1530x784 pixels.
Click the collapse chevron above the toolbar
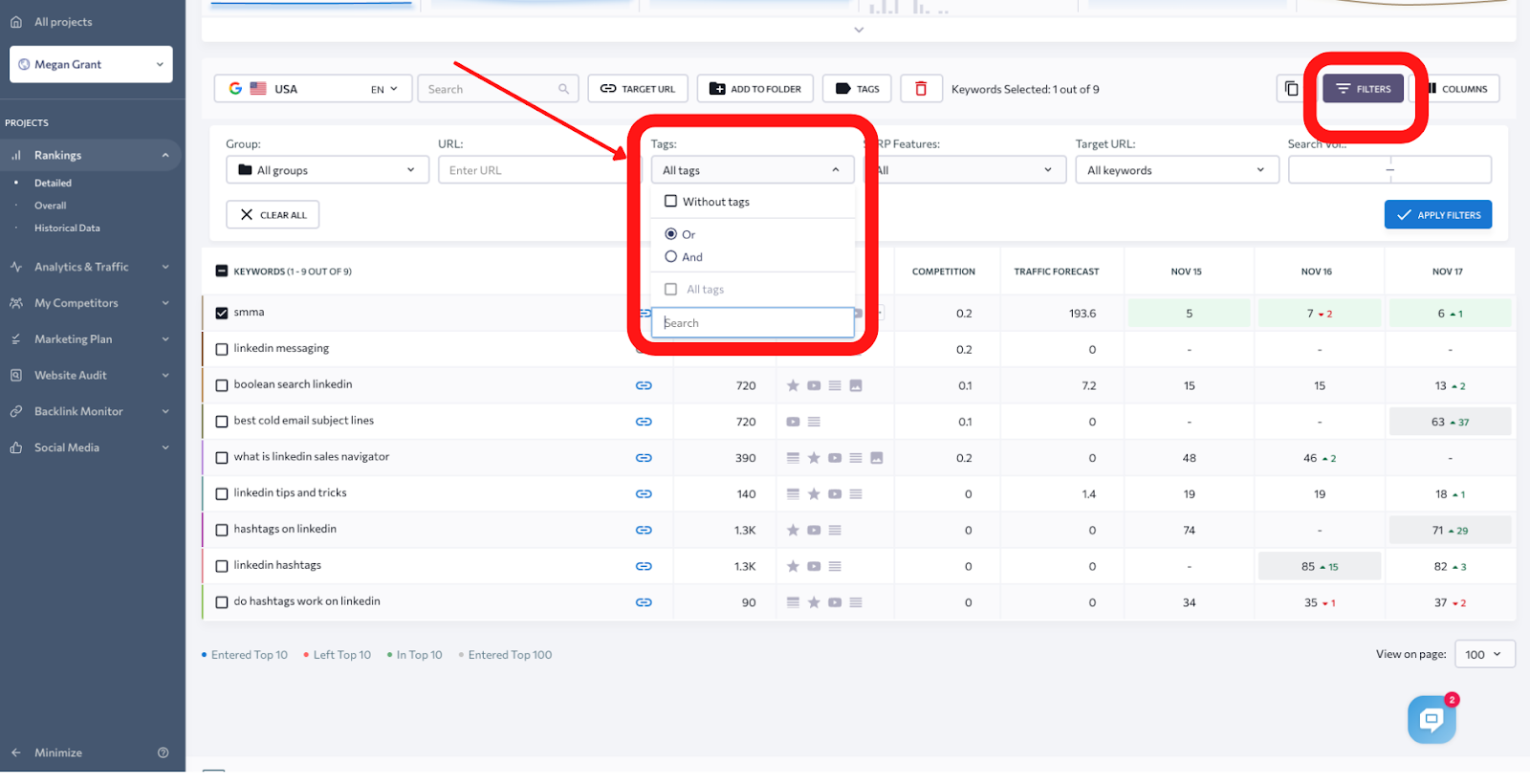click(x=859, y=30)
